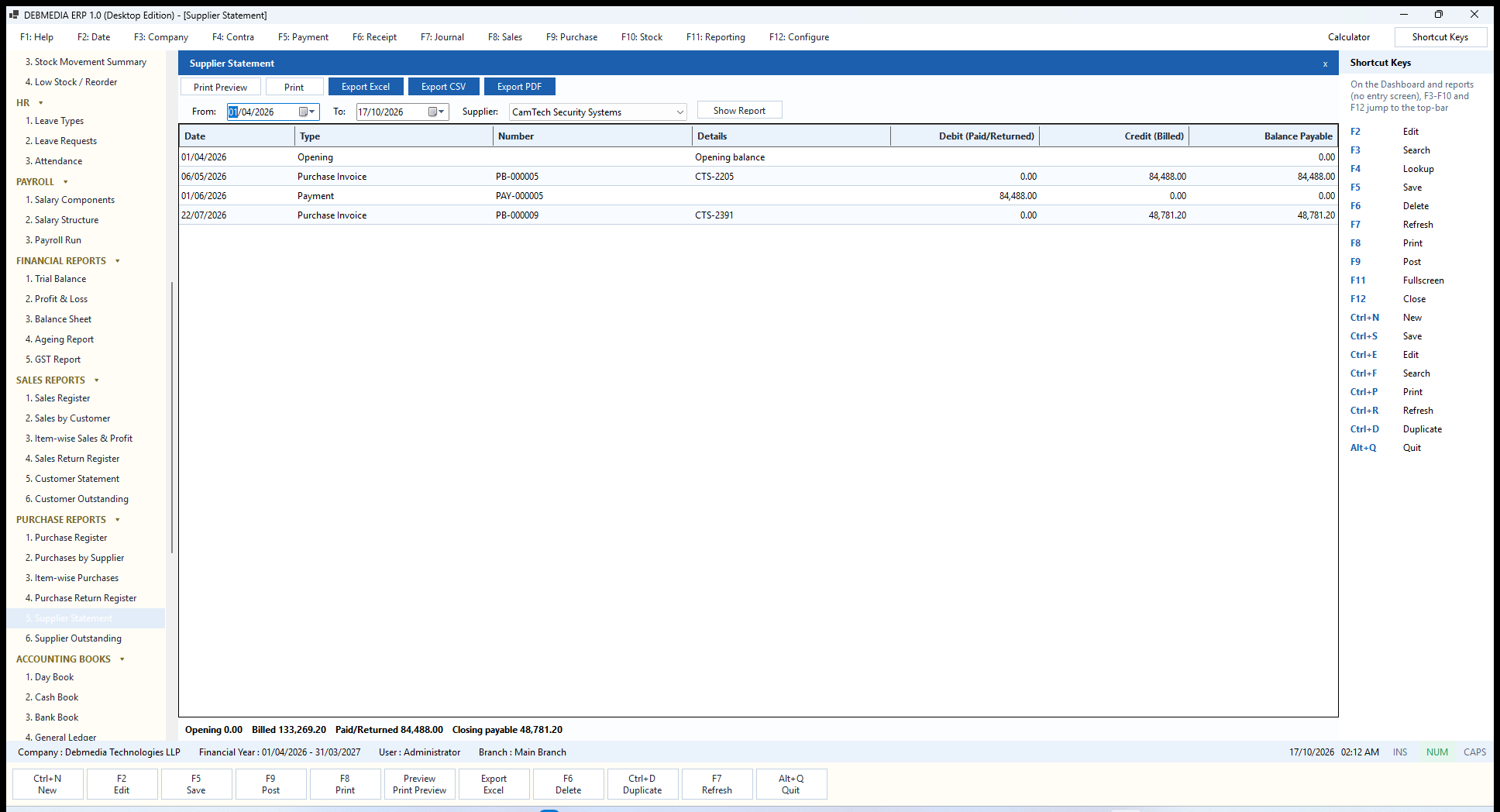
Task: Click the sidebar vertical scrollbar
Action: coord(171,418)
